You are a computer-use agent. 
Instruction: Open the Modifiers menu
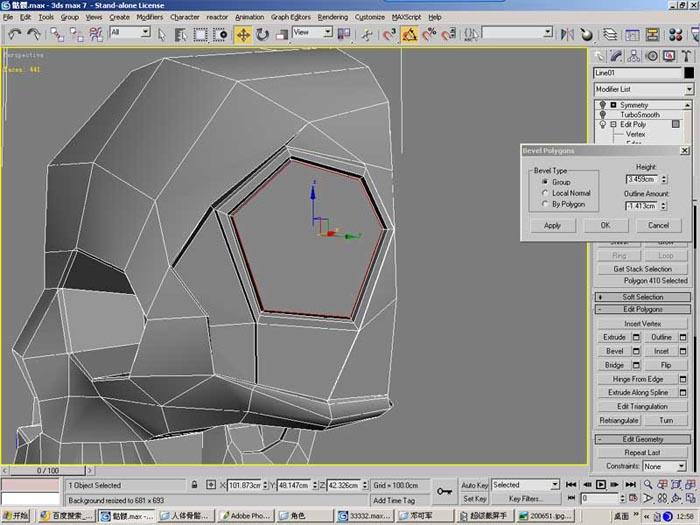click(150, 17)
